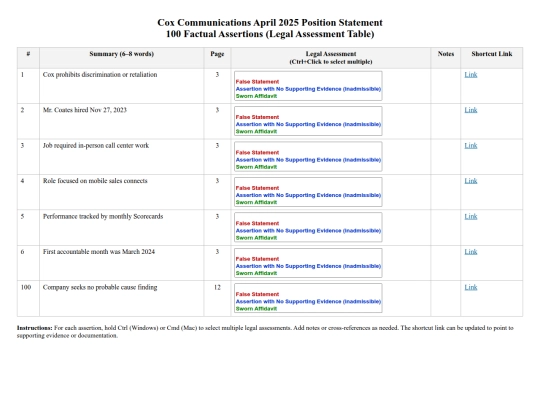This screenshot has height=405, width=540.
Task: Click the Notes cell for Mr. Coates row
Action: (x=445, y=122)
